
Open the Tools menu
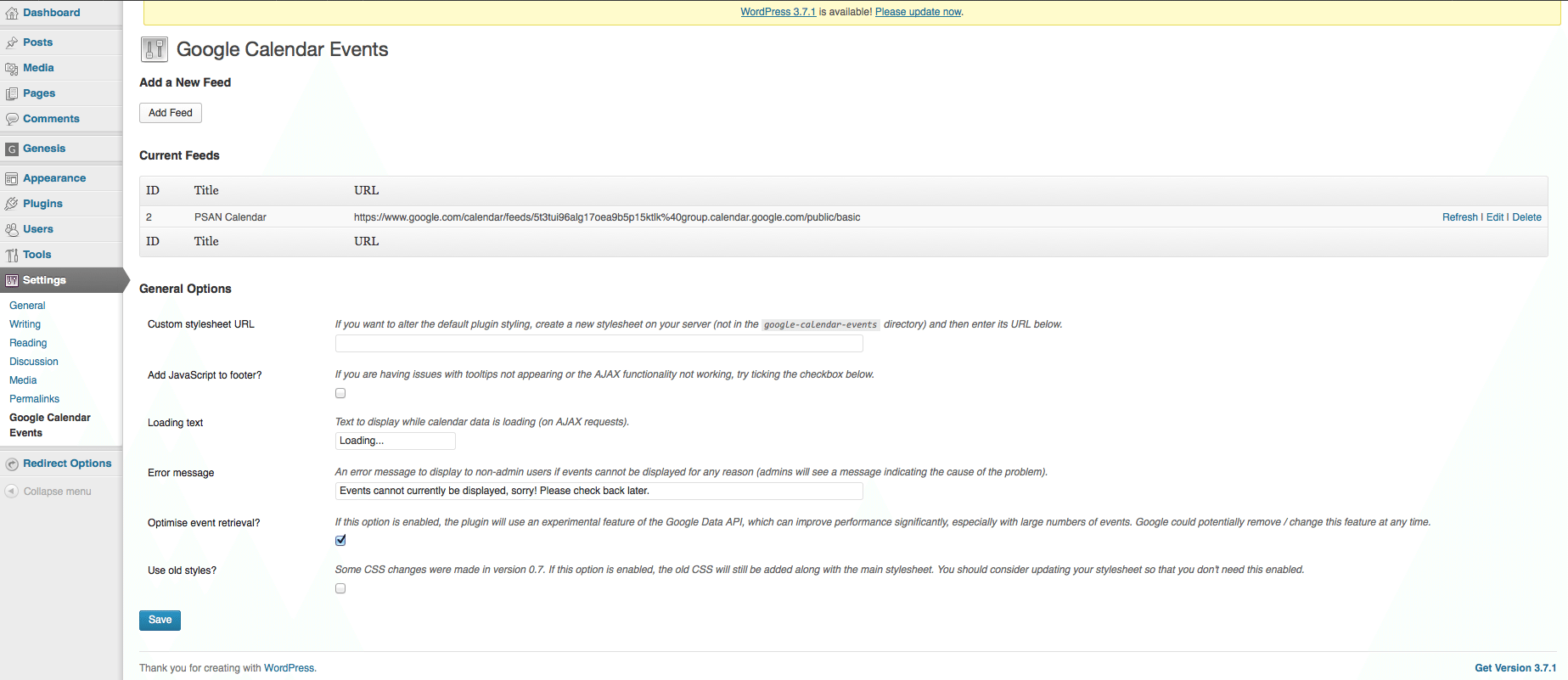(x=37, y=255)
